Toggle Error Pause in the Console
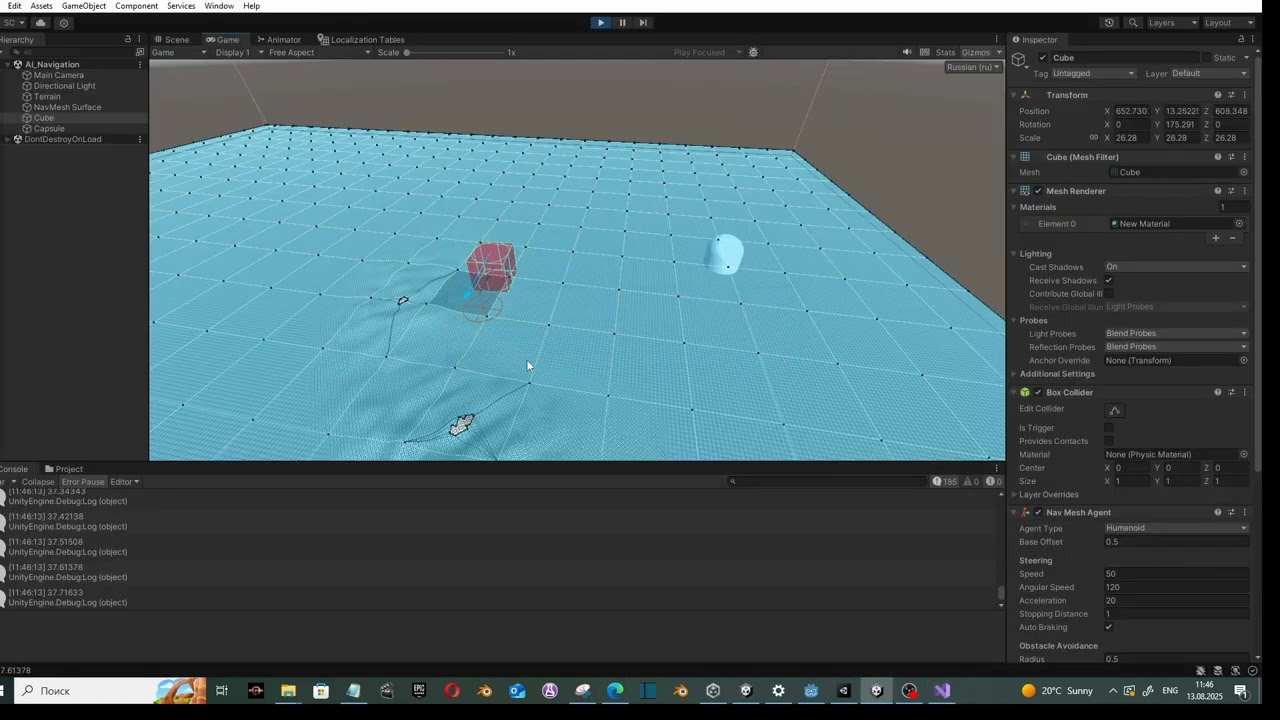1280x720 pixels. click(x=82, y=482)
